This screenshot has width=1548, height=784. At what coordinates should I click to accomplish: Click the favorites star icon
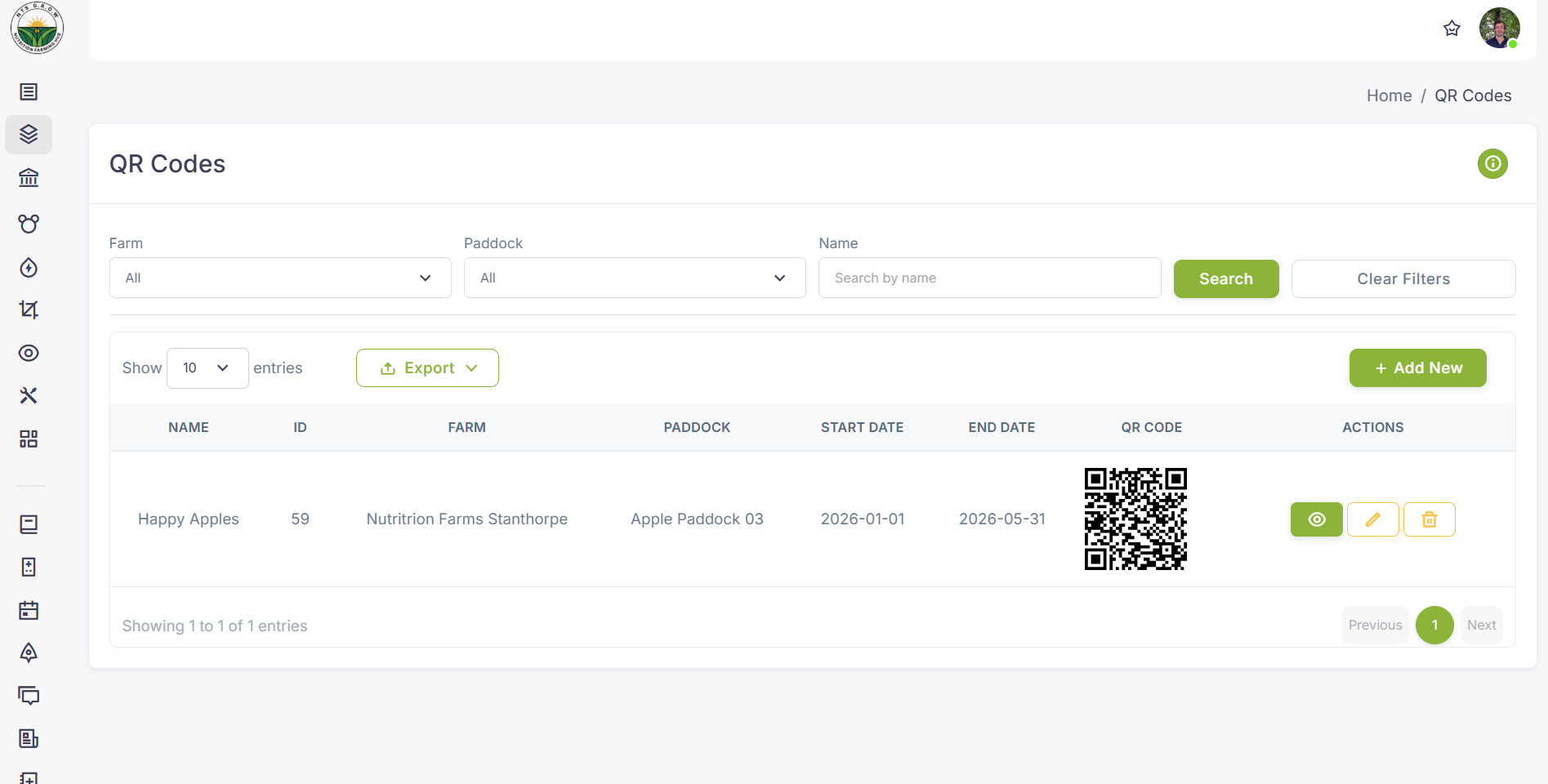tap(1452, 29)
